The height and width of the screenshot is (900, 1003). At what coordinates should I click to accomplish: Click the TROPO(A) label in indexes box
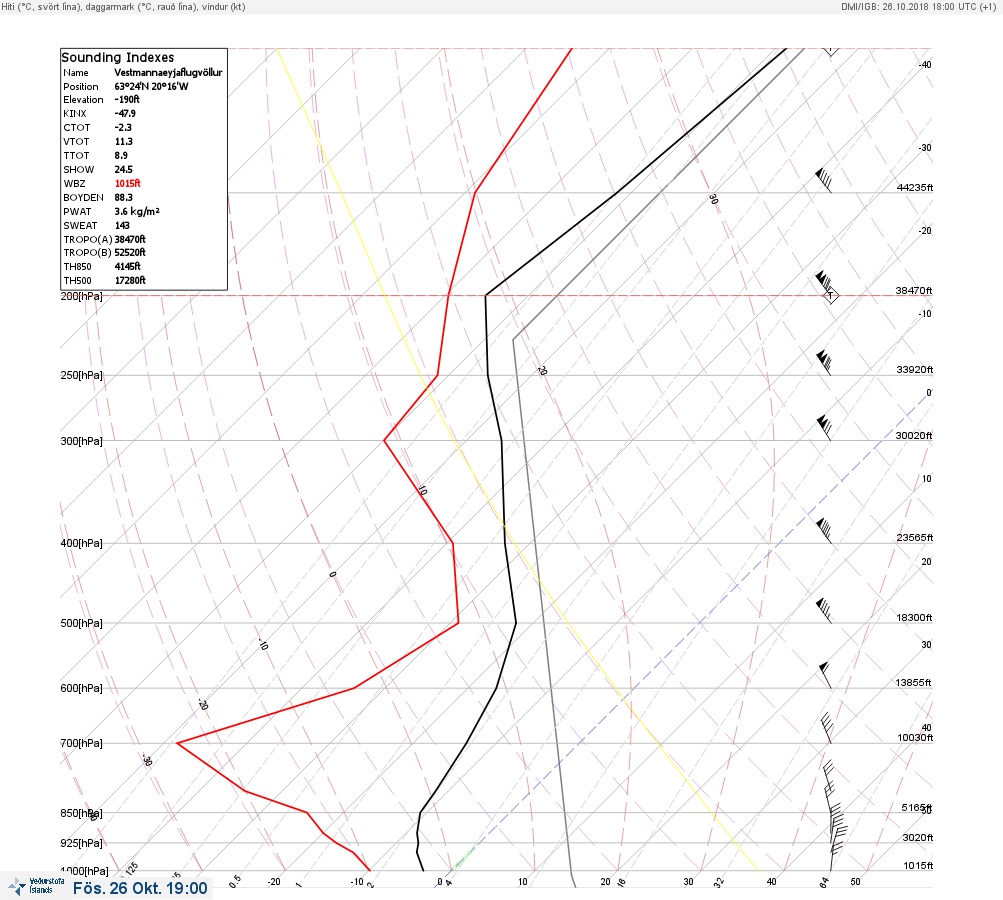(x=88, y=239)
